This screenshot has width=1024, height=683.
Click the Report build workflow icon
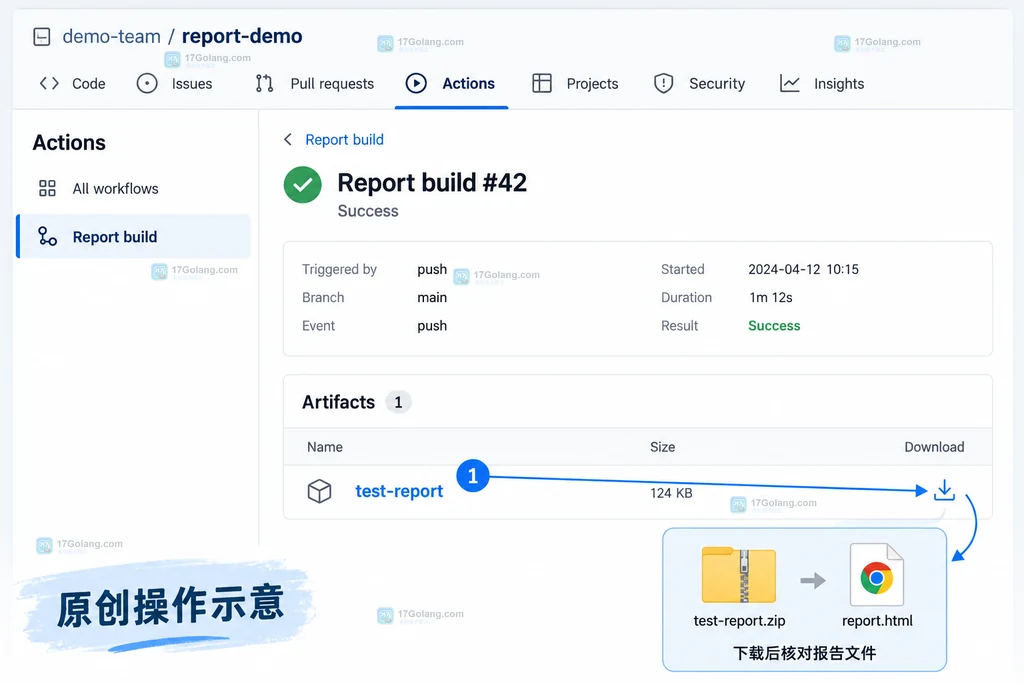(x=47, y=236)
